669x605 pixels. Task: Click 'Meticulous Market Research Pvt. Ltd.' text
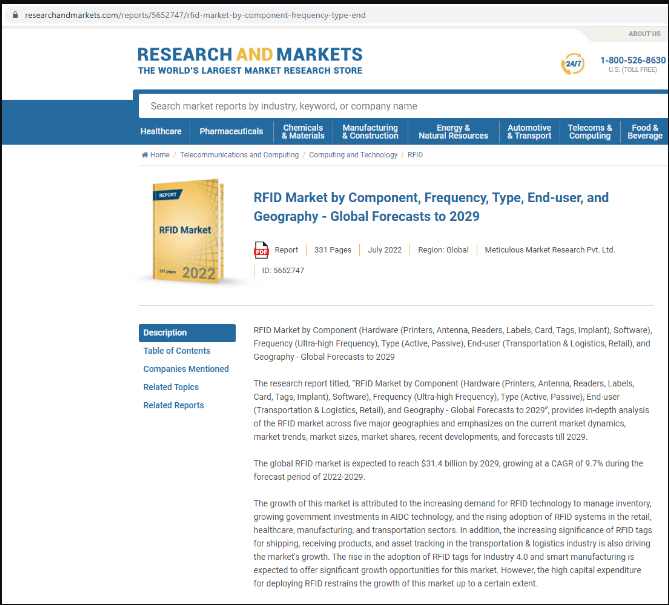click(550, 250)
